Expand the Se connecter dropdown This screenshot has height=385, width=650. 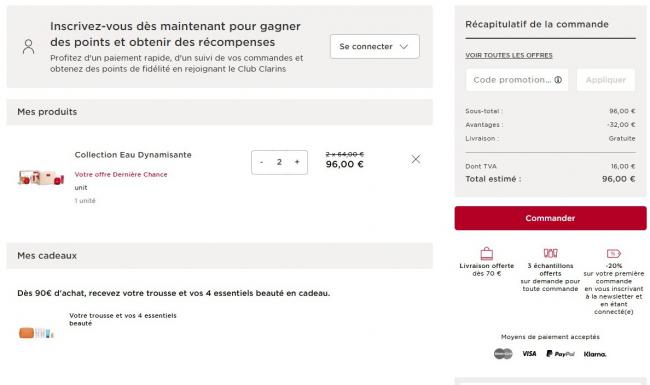point(375,46)
